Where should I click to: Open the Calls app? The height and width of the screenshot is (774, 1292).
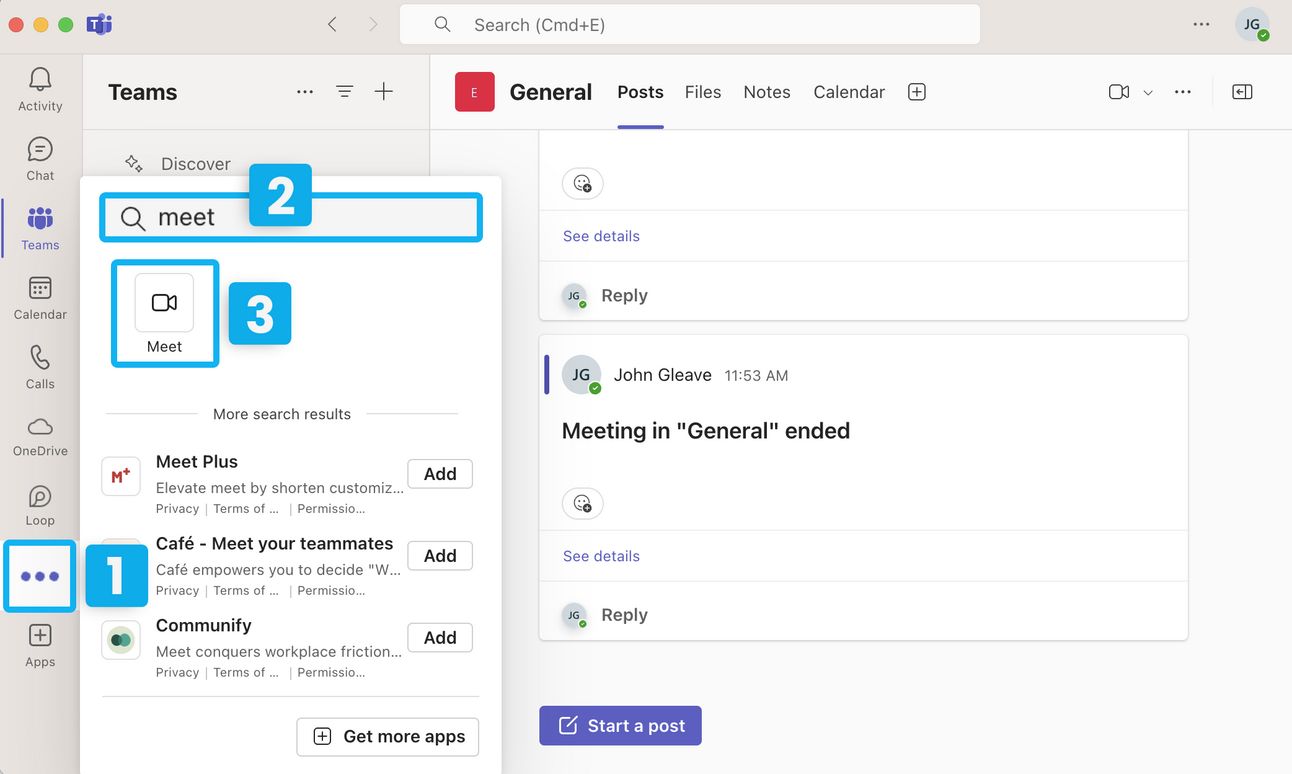pyautogui.click(x=40, y=367)
